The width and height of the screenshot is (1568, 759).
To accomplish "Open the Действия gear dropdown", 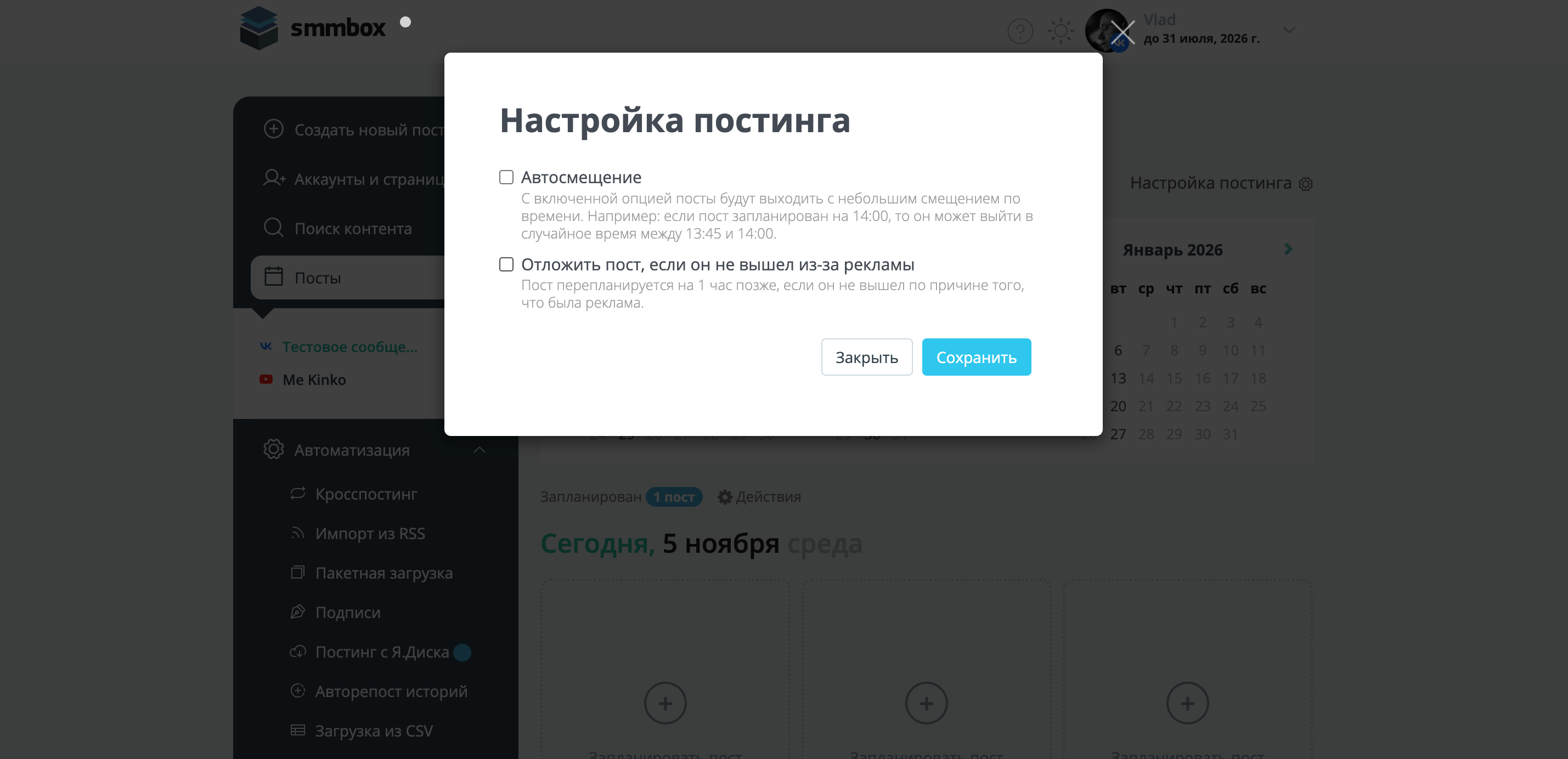I will pos(758,497).
